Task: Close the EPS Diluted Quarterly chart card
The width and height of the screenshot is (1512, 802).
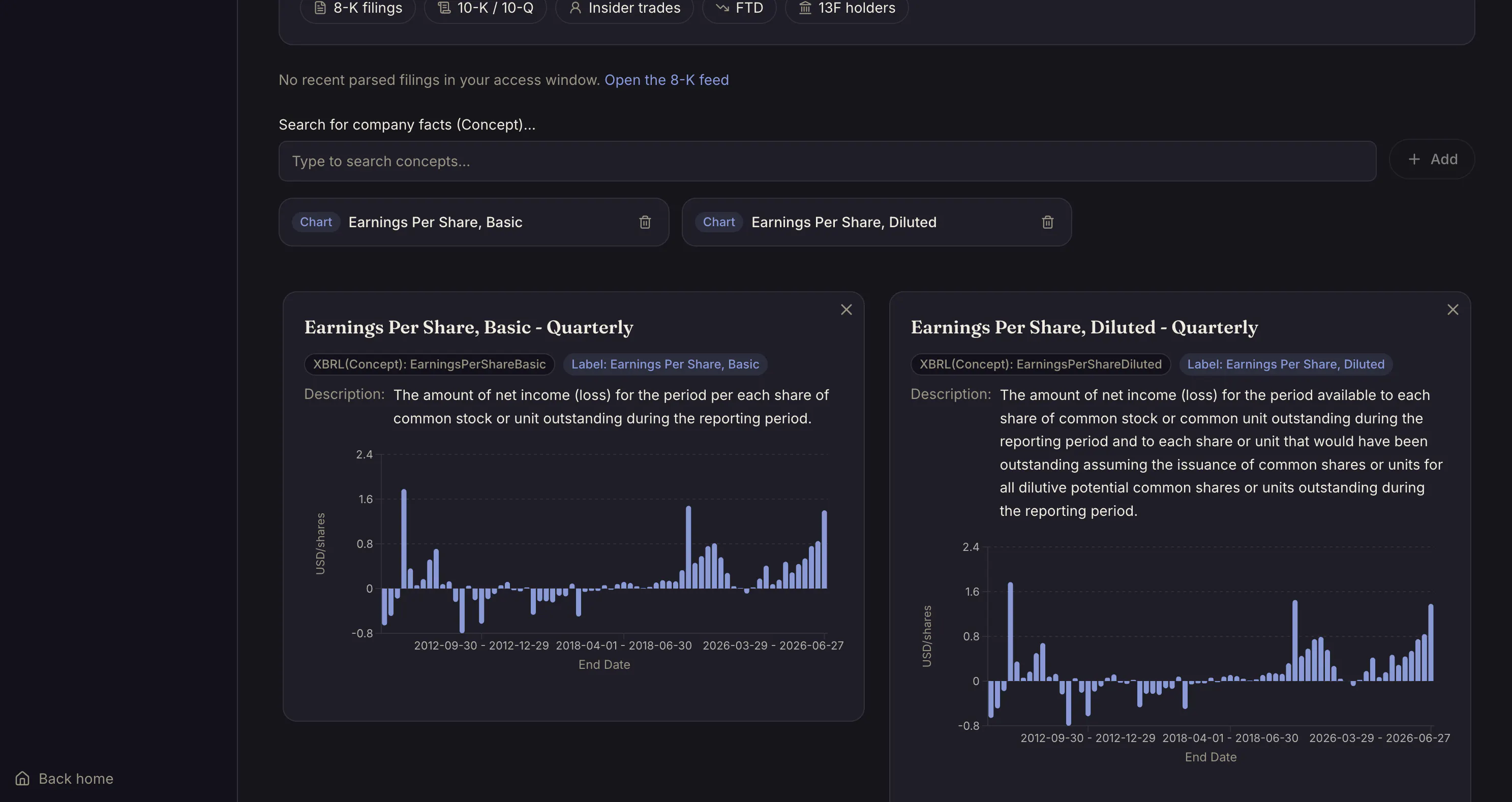Action: tap(1453, 310)
